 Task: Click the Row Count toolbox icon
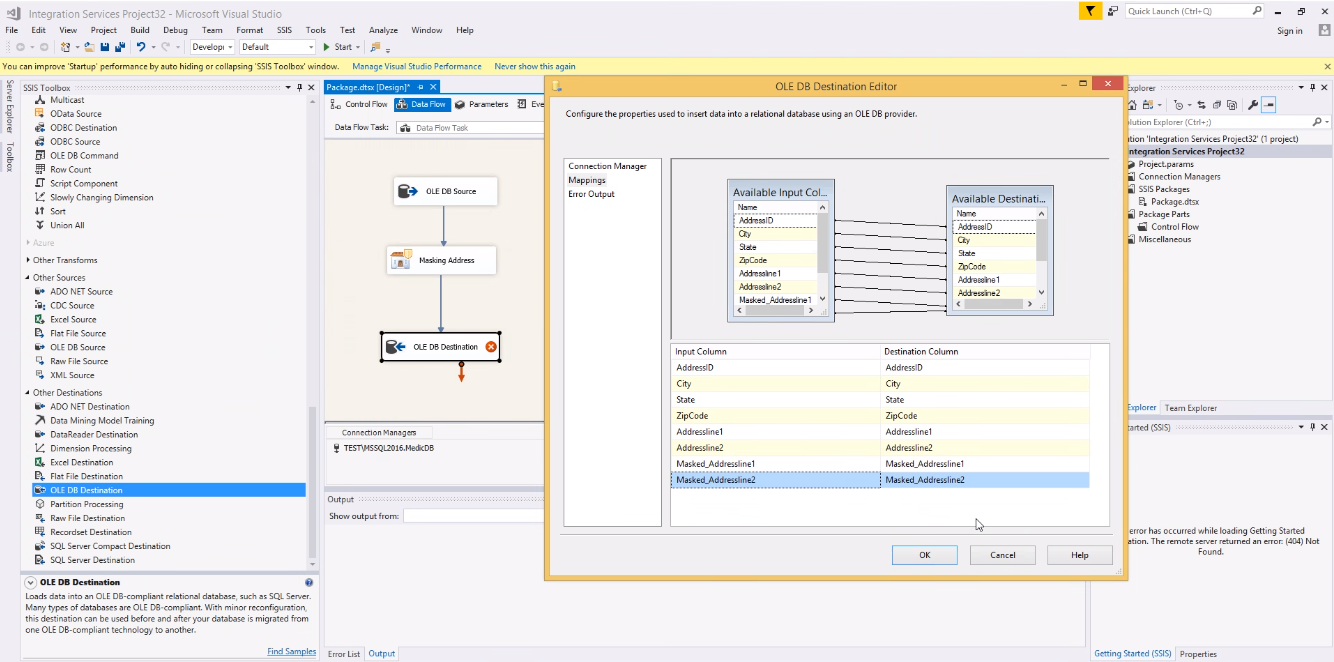[40, 170]
